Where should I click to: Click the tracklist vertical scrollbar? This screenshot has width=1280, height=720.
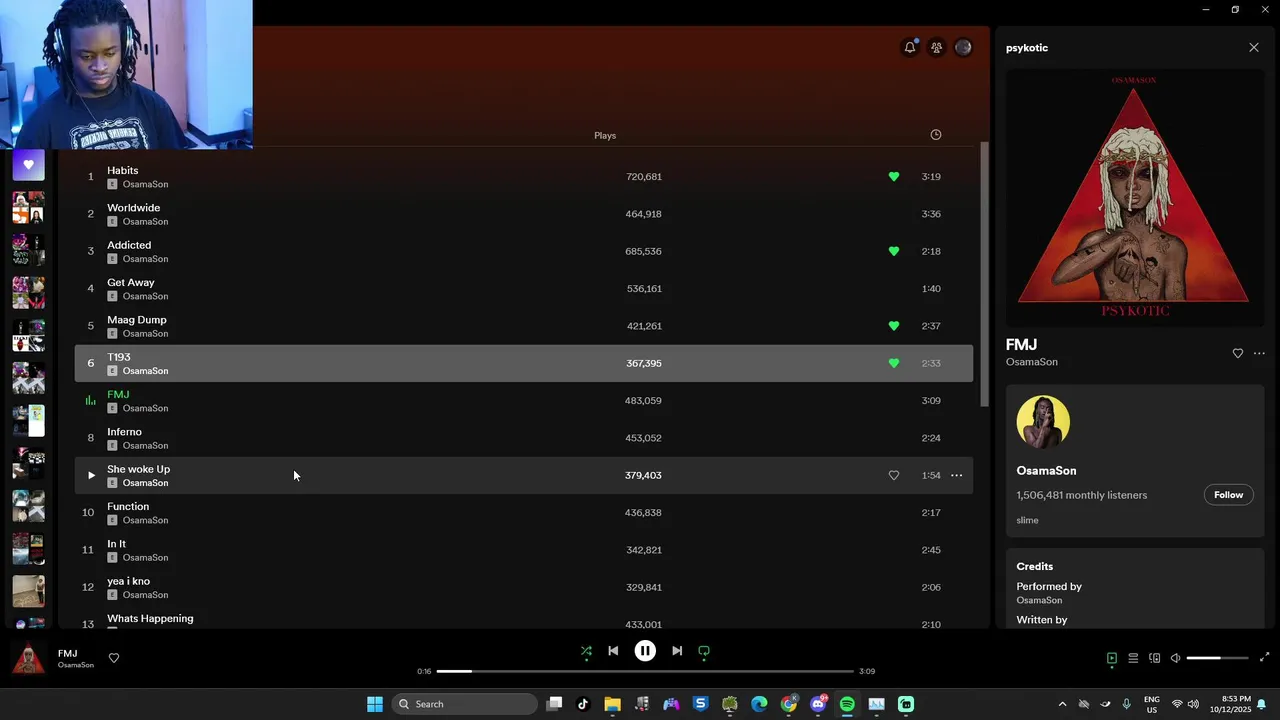984,274
